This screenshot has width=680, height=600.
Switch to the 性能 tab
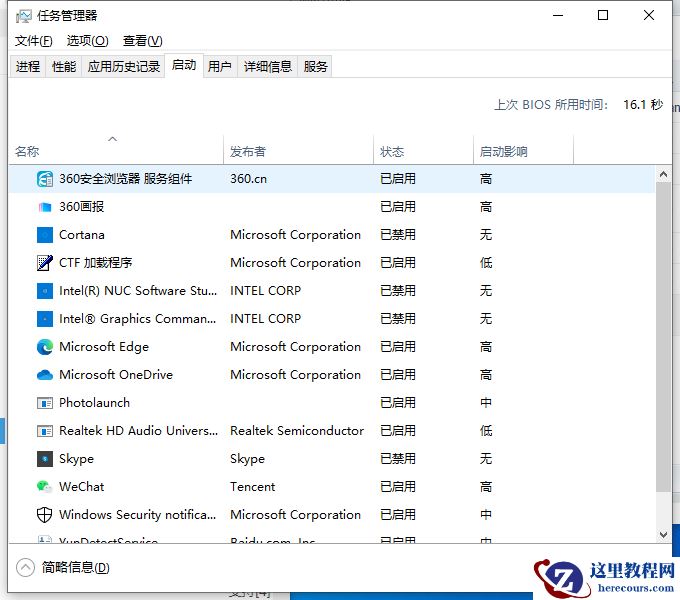[64, 67]
